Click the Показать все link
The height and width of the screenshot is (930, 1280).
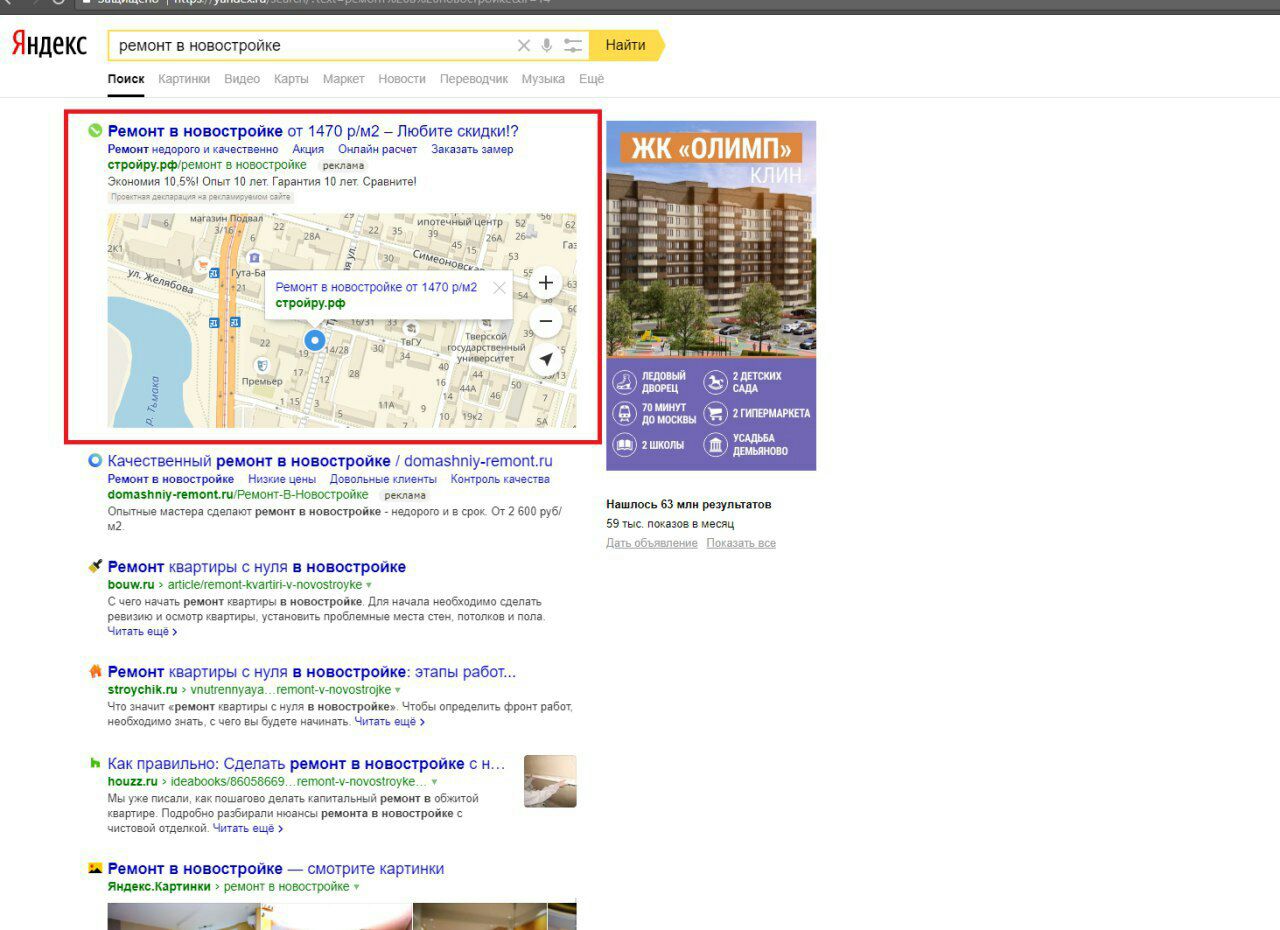click(741, 543)
